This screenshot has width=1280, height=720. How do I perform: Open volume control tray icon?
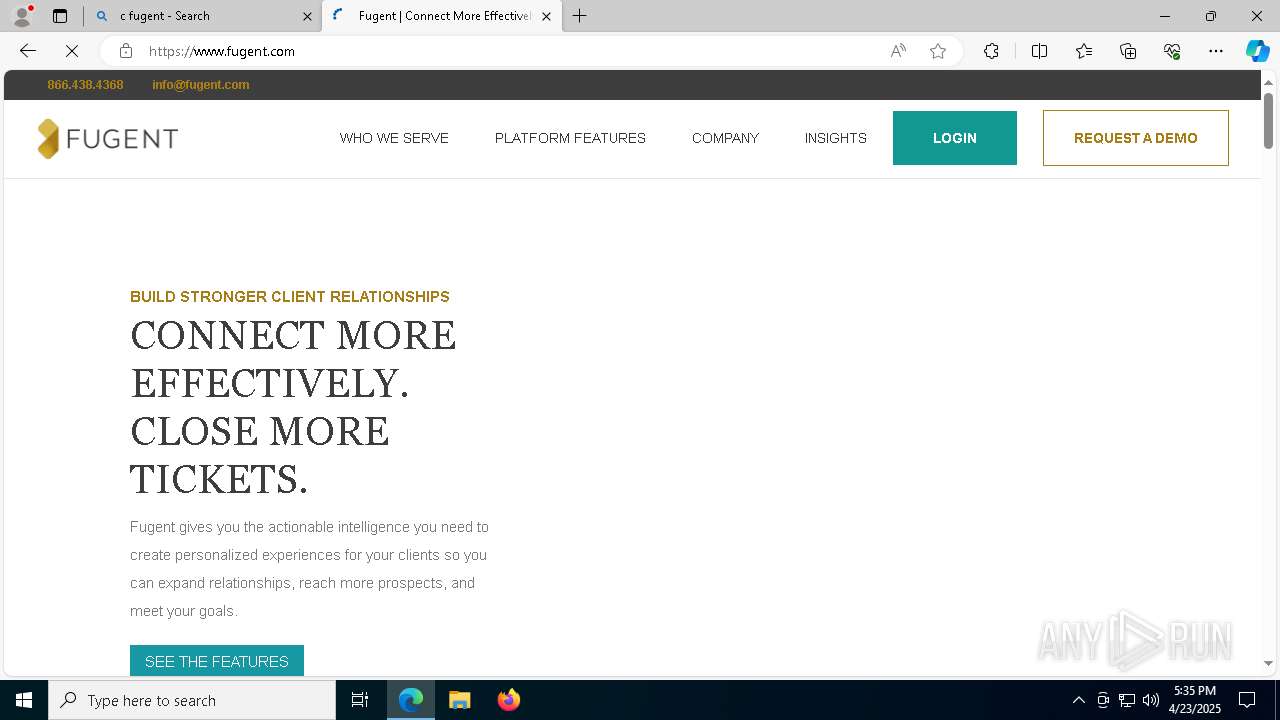[1151, 700]
